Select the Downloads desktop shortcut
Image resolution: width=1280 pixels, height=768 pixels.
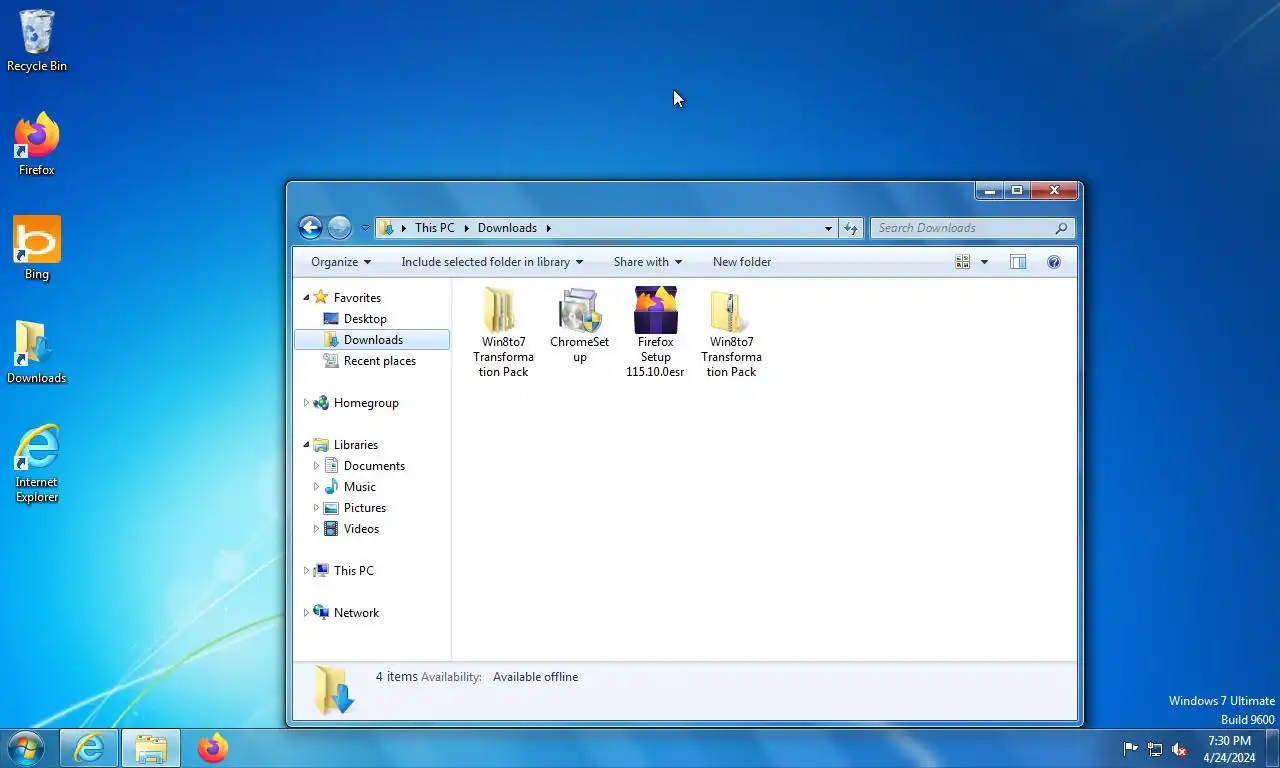tap(37, 352)
